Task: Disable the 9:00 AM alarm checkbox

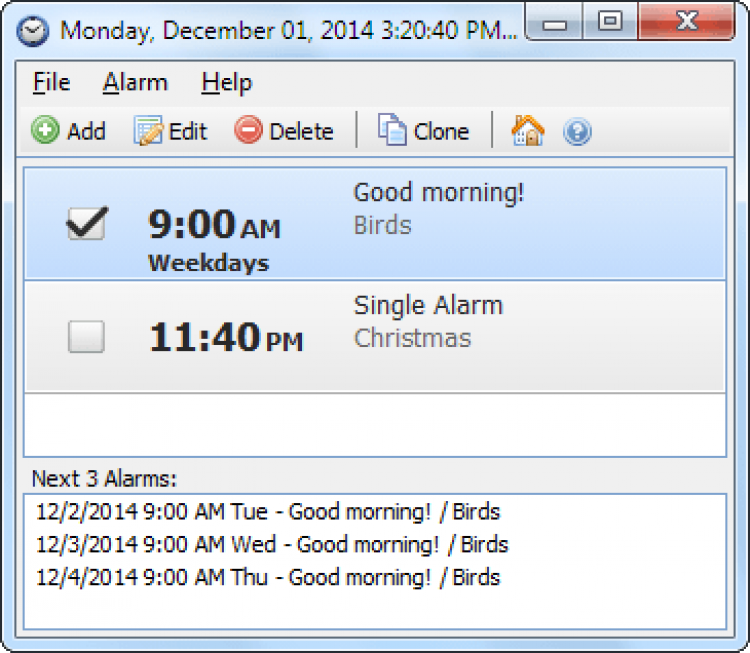Action: (86, 223)
